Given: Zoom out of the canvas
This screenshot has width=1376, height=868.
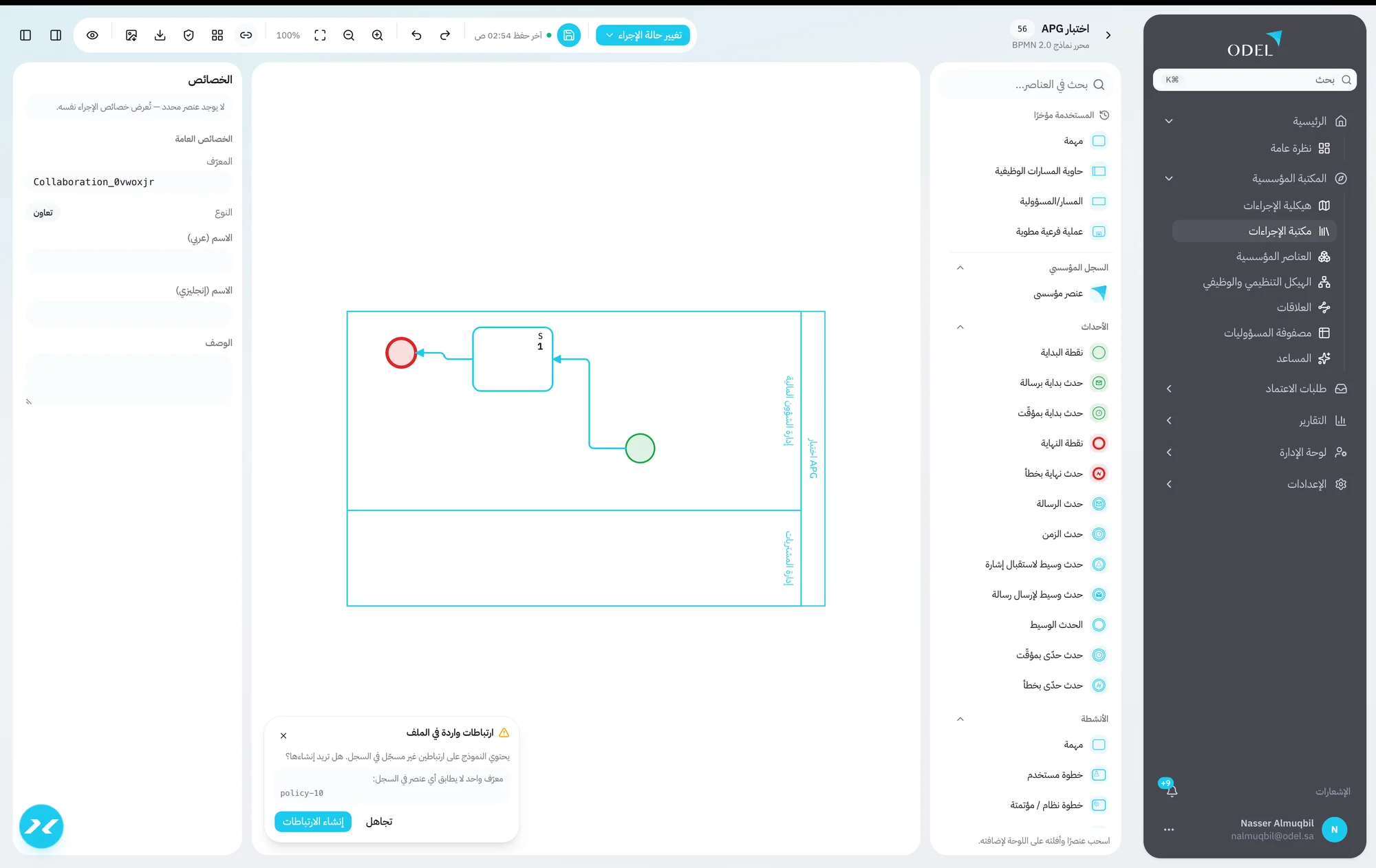Looking at the screenshot, I should 349,35.
